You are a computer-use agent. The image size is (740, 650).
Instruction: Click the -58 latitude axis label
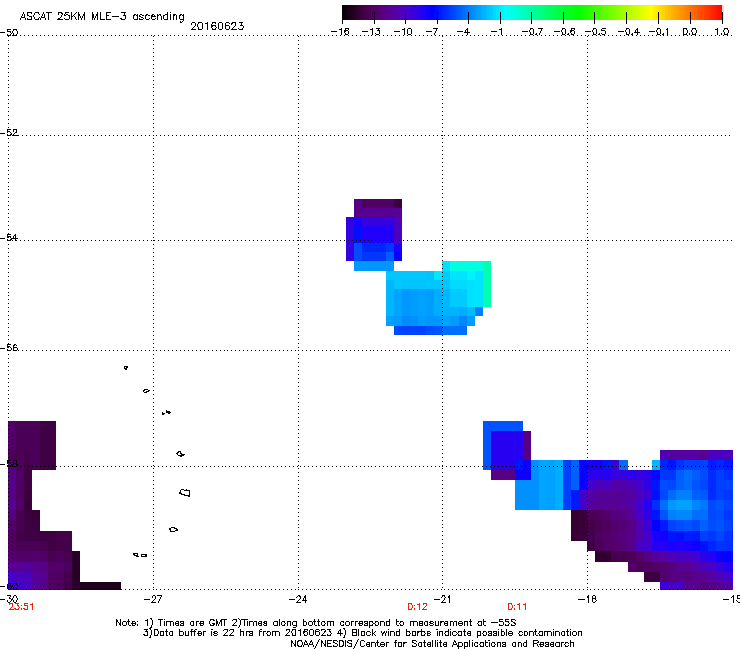tap(9, 464)
